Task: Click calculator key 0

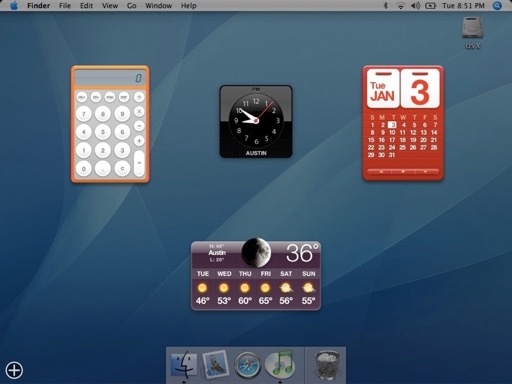Action: pyautogui.click(x=84, y=169)
